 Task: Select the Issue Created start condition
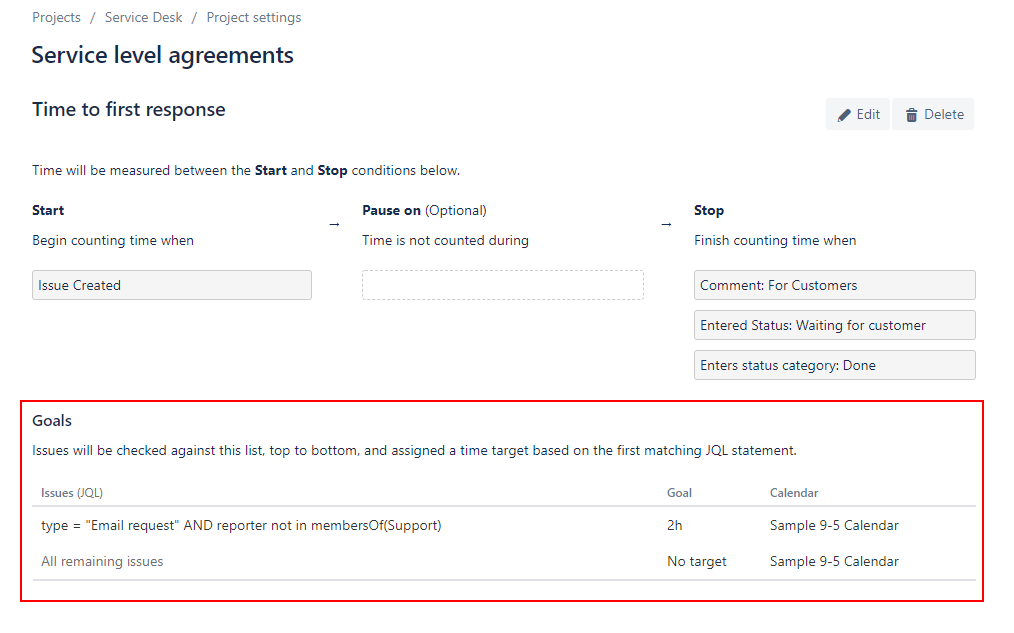coord(172,285)
